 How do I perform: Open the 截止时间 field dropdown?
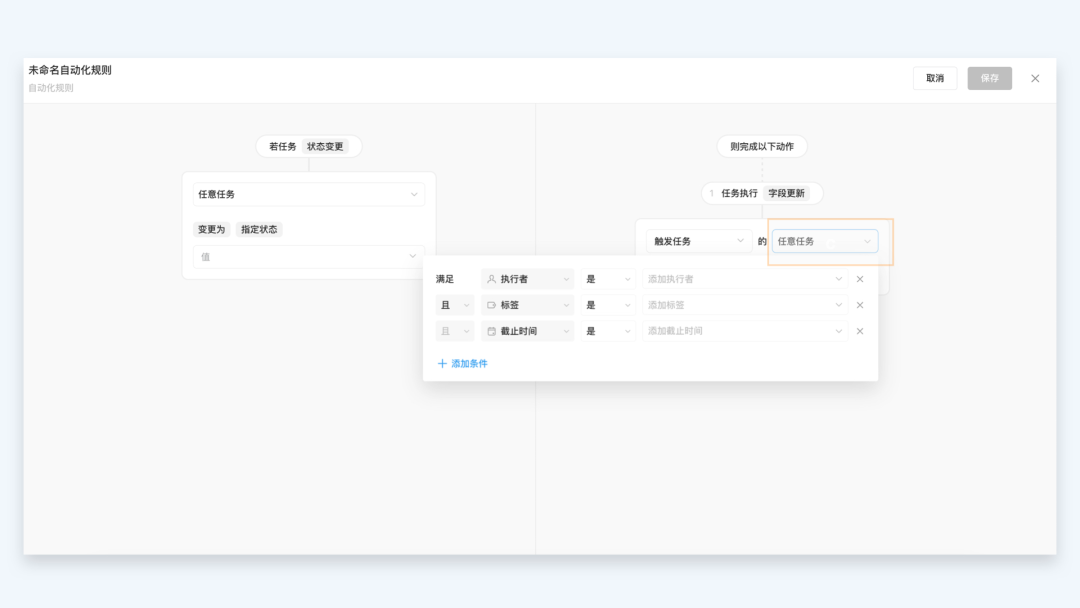pyautogui.click(x=527, y=331)
